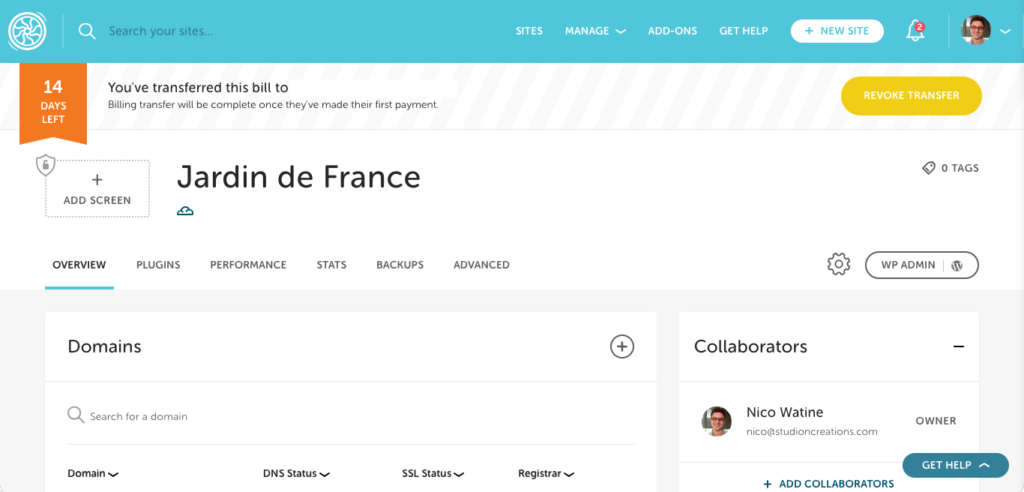The image size is (1024, 492).
Task: Switch to the STATS tab
Action: tap(332, 265)
